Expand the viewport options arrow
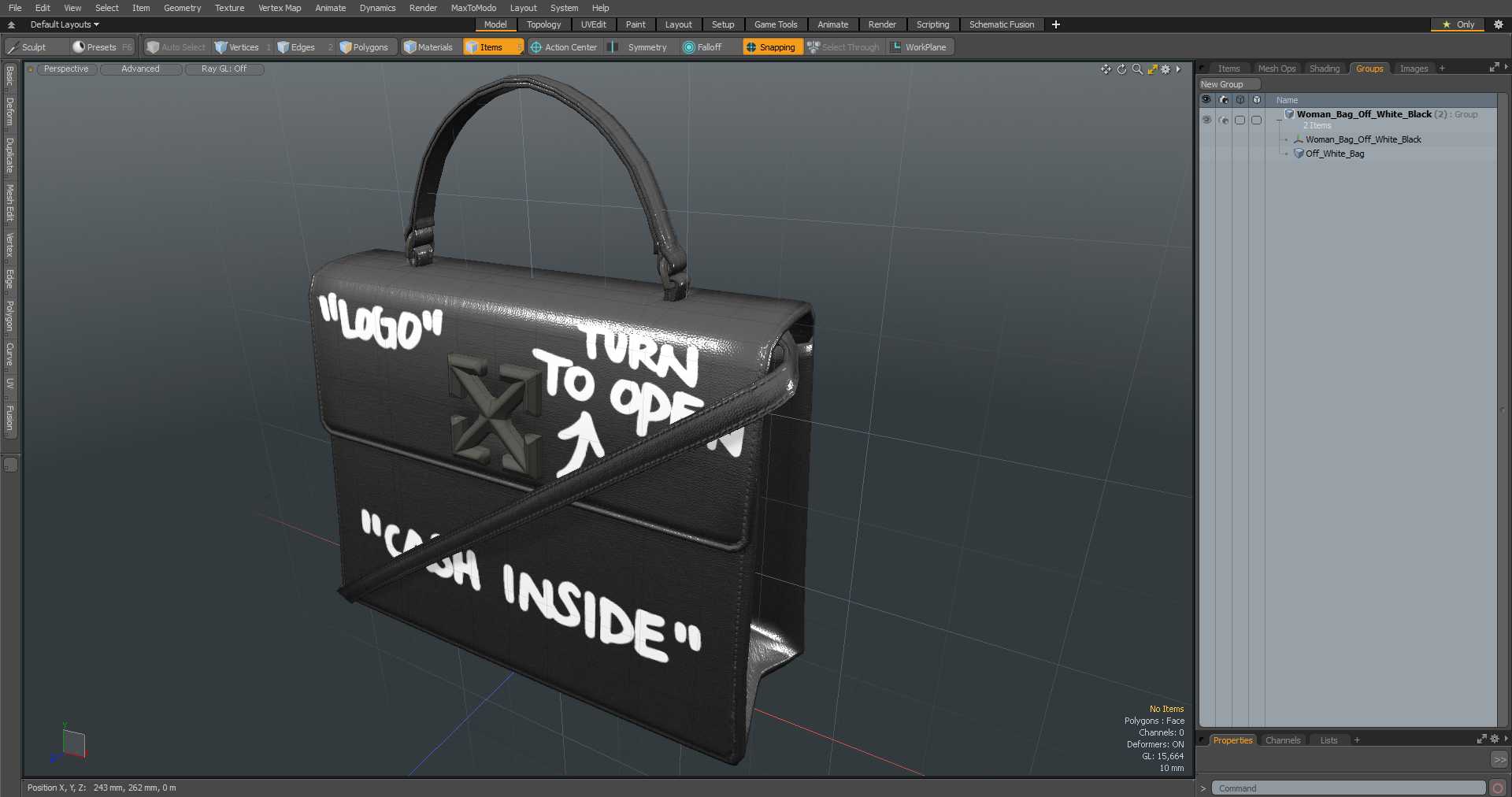Viewport: 1512px width, 797px height. tap(1179, 69)
